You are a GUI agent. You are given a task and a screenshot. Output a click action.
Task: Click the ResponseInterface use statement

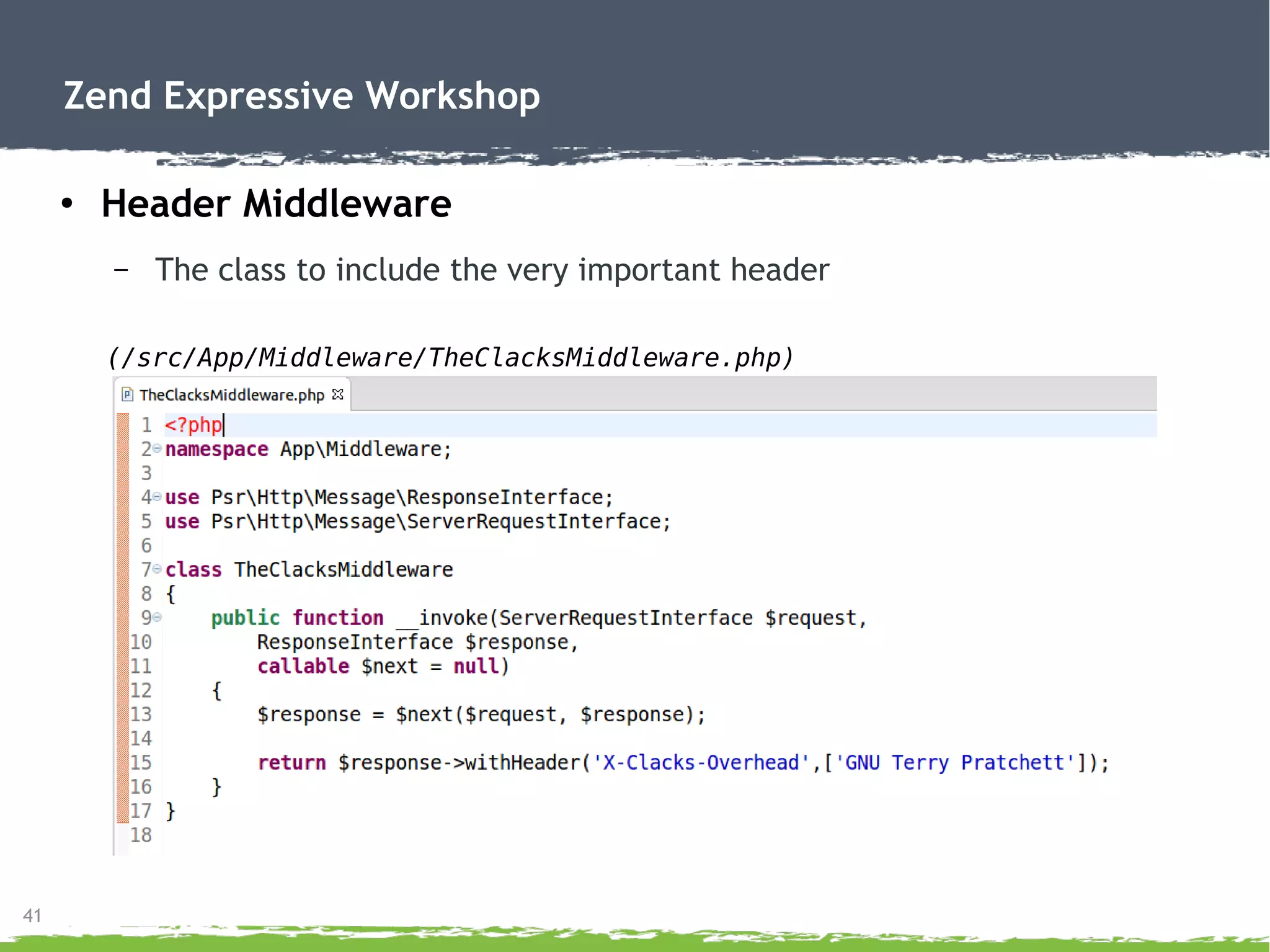tap(389, 497)
